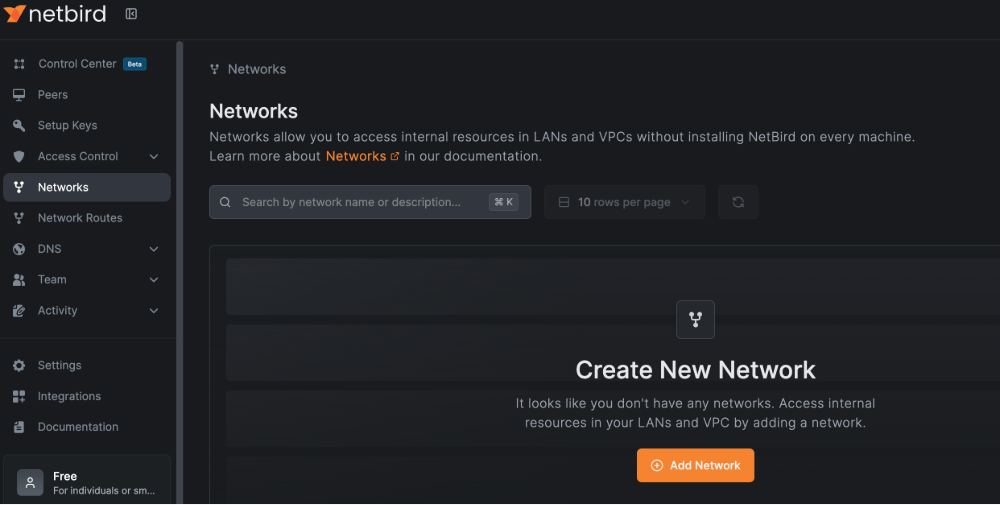
Task: Expand the DNS submenu chevron
Action: (x=154, y=249)
